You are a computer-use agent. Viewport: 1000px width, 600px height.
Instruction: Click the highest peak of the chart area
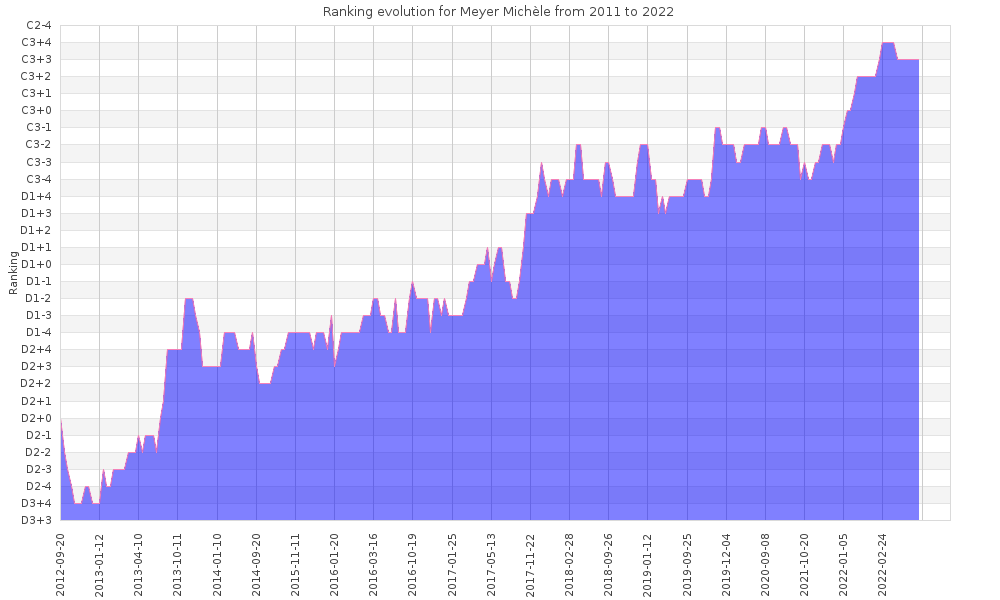click(x=887, y=45)
